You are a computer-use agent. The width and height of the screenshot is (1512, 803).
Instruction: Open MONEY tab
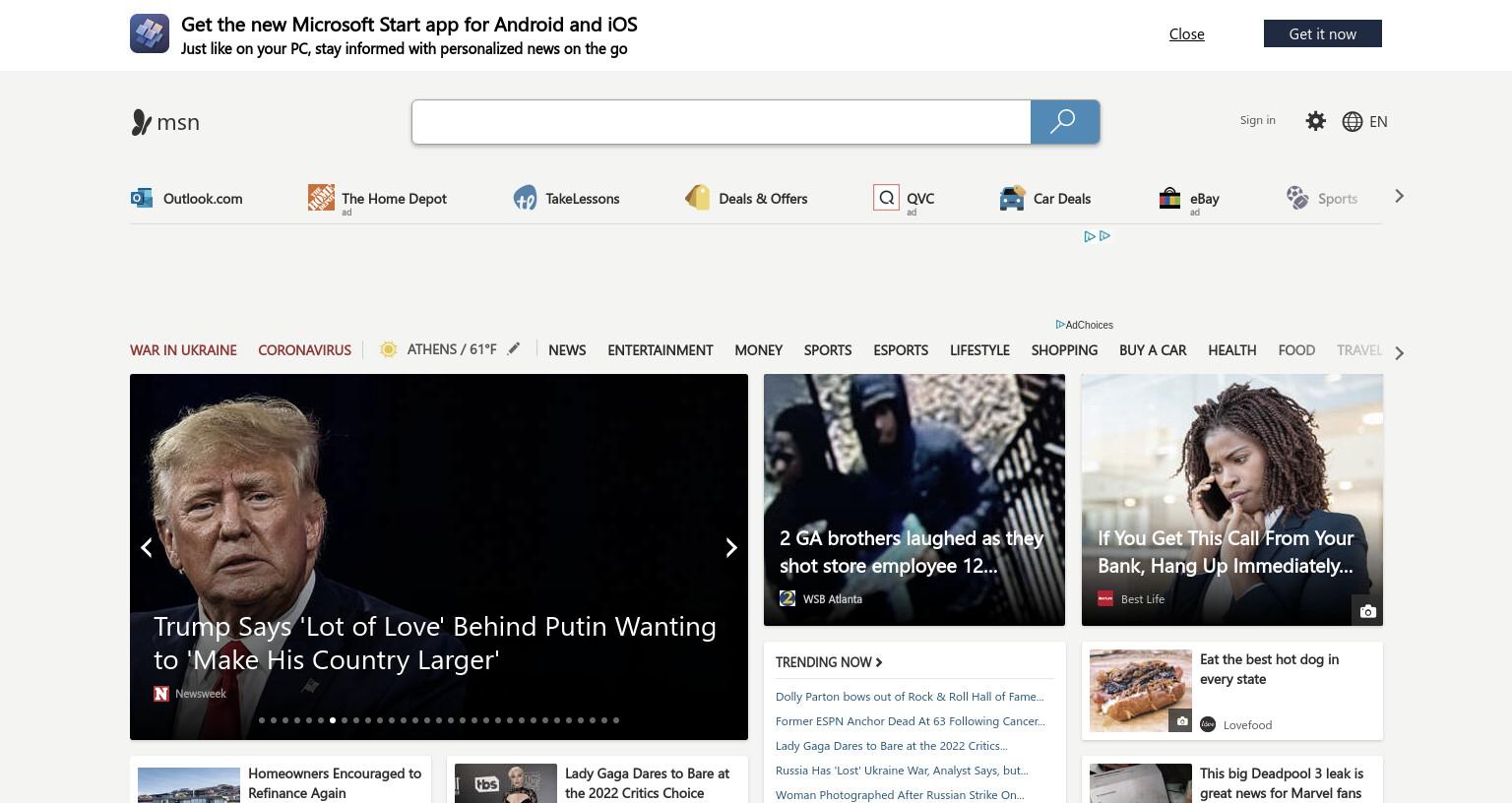[x=758, y=349]
